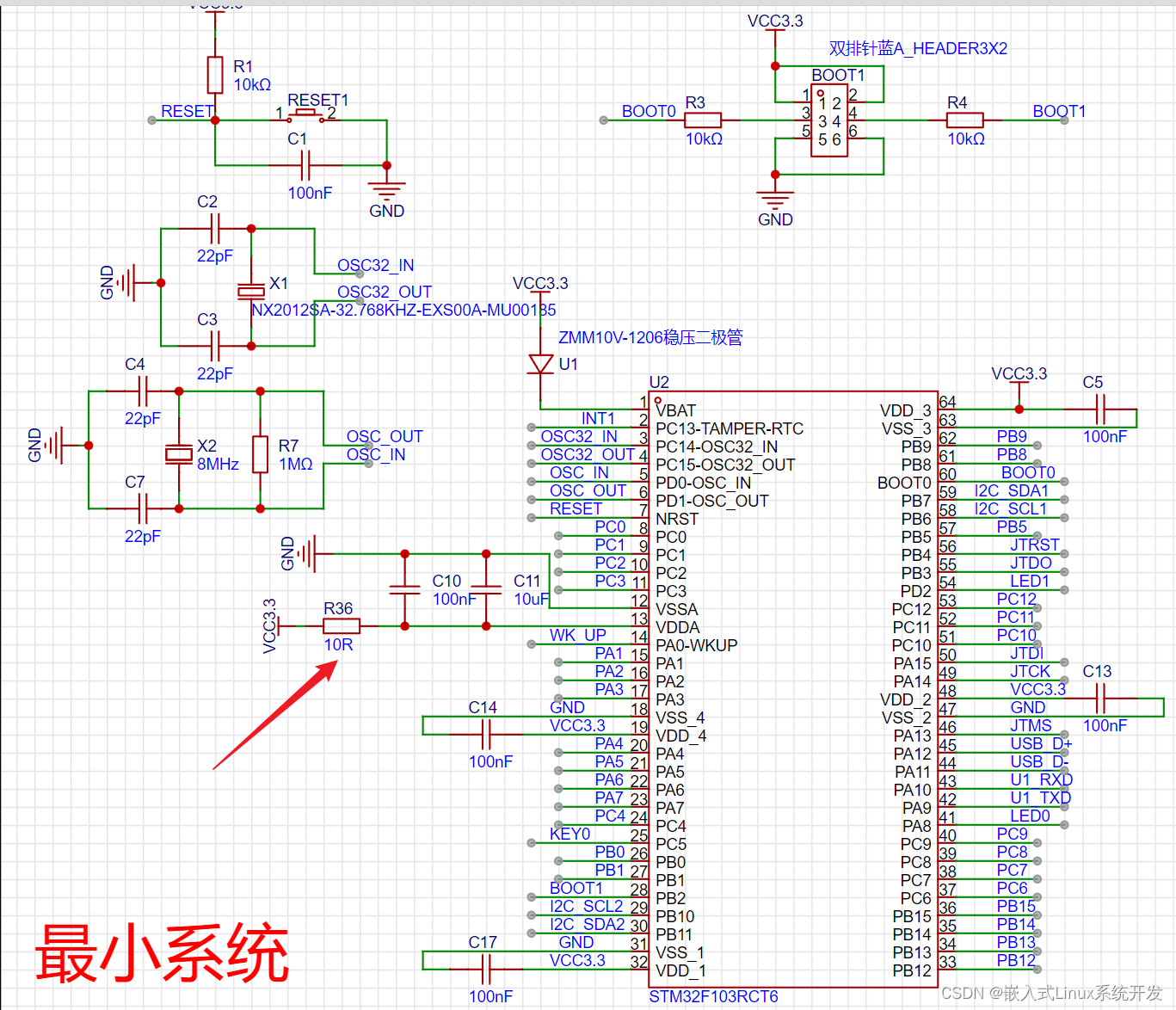The width and height of the screenshot is (1176, 1010).
Task: Select capacitor C4 22pF symbol
Action: [x=143, y=391]
